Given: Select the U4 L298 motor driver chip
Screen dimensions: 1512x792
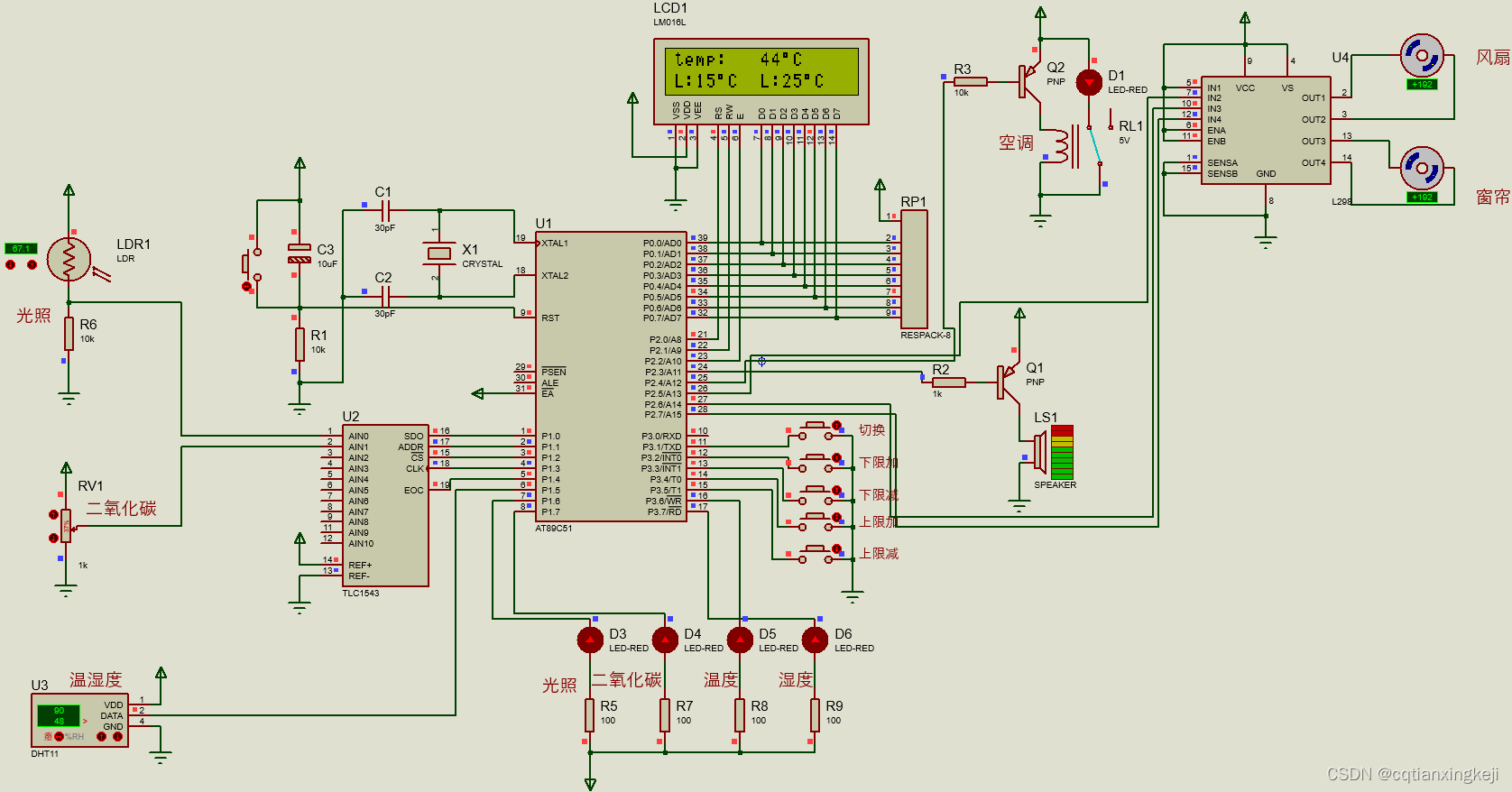Looking at the screenshot, I should click(x=1266, y=131).
